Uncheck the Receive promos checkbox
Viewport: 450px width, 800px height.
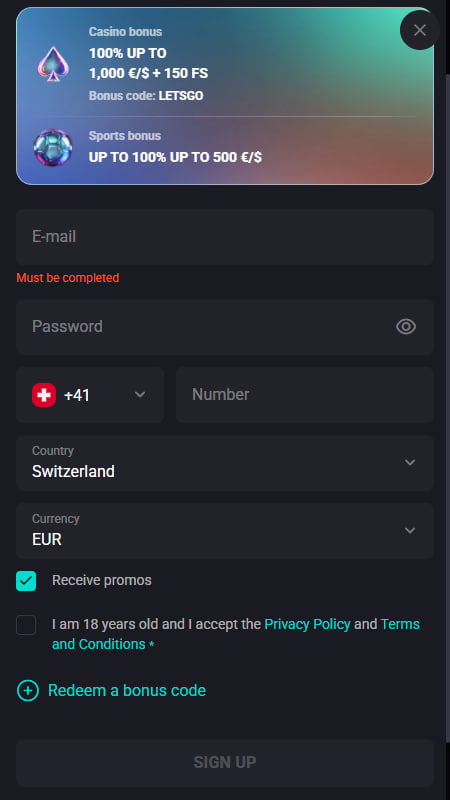pos(26,581)
